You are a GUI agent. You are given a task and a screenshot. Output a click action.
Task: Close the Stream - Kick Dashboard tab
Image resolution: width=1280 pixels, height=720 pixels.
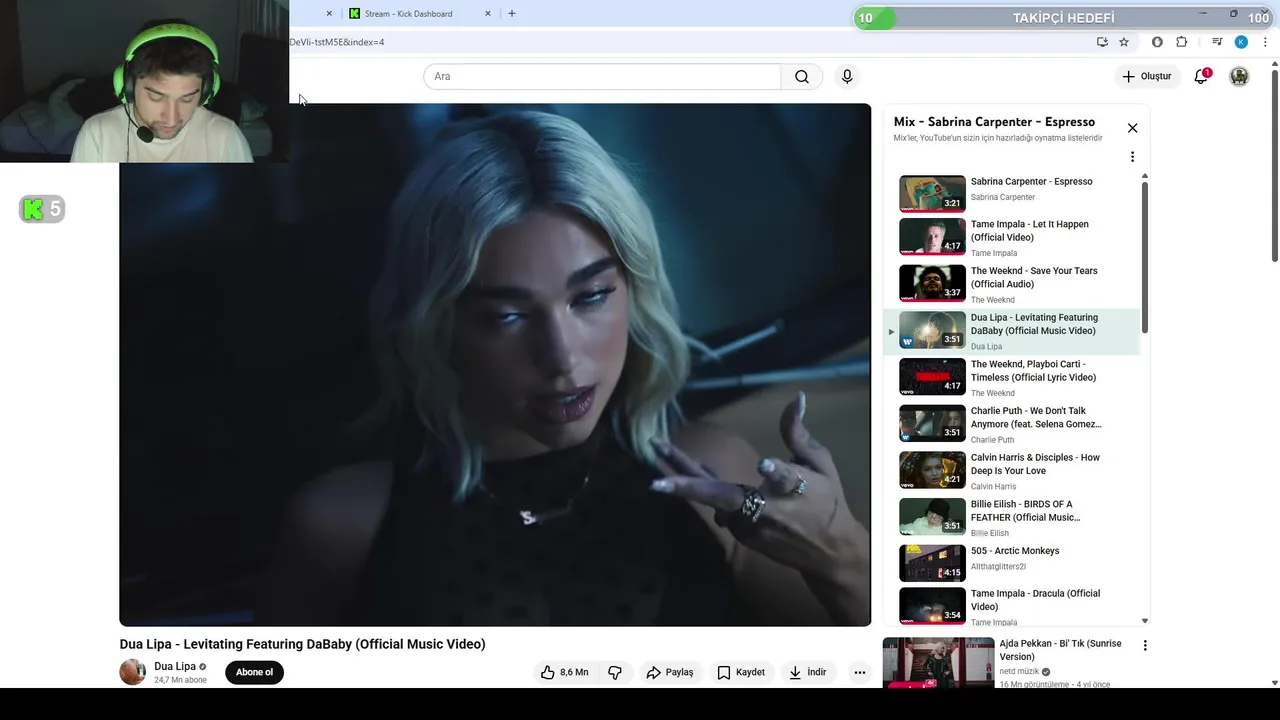pos(488,14)
